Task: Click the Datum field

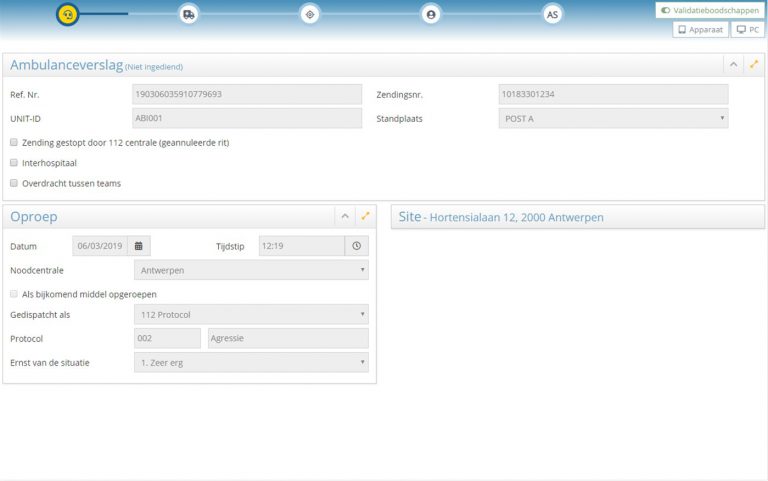Action: pyautogui.click(x=100, y=246)
